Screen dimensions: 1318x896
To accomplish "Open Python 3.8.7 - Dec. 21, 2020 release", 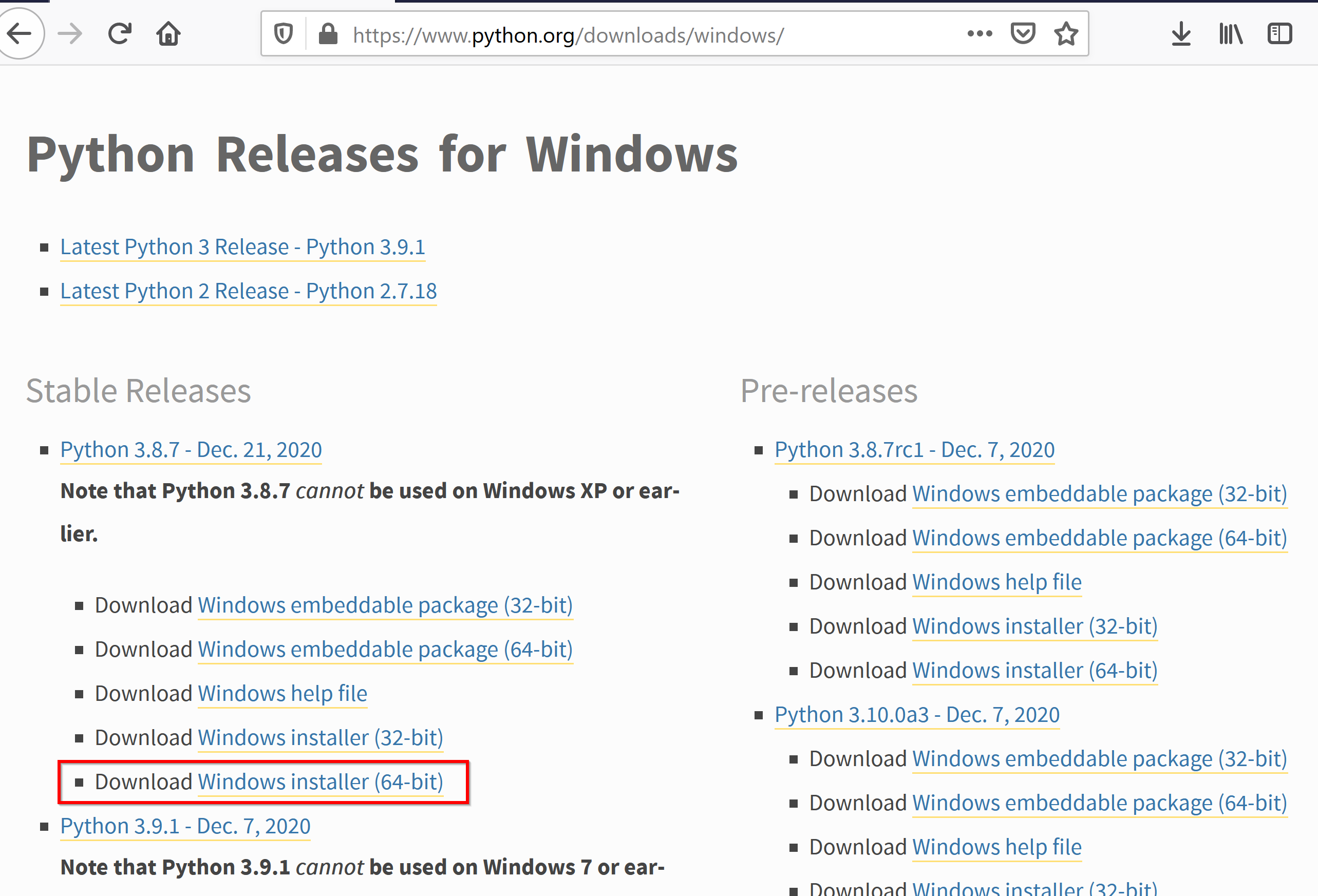I will (x=191, y=450).
